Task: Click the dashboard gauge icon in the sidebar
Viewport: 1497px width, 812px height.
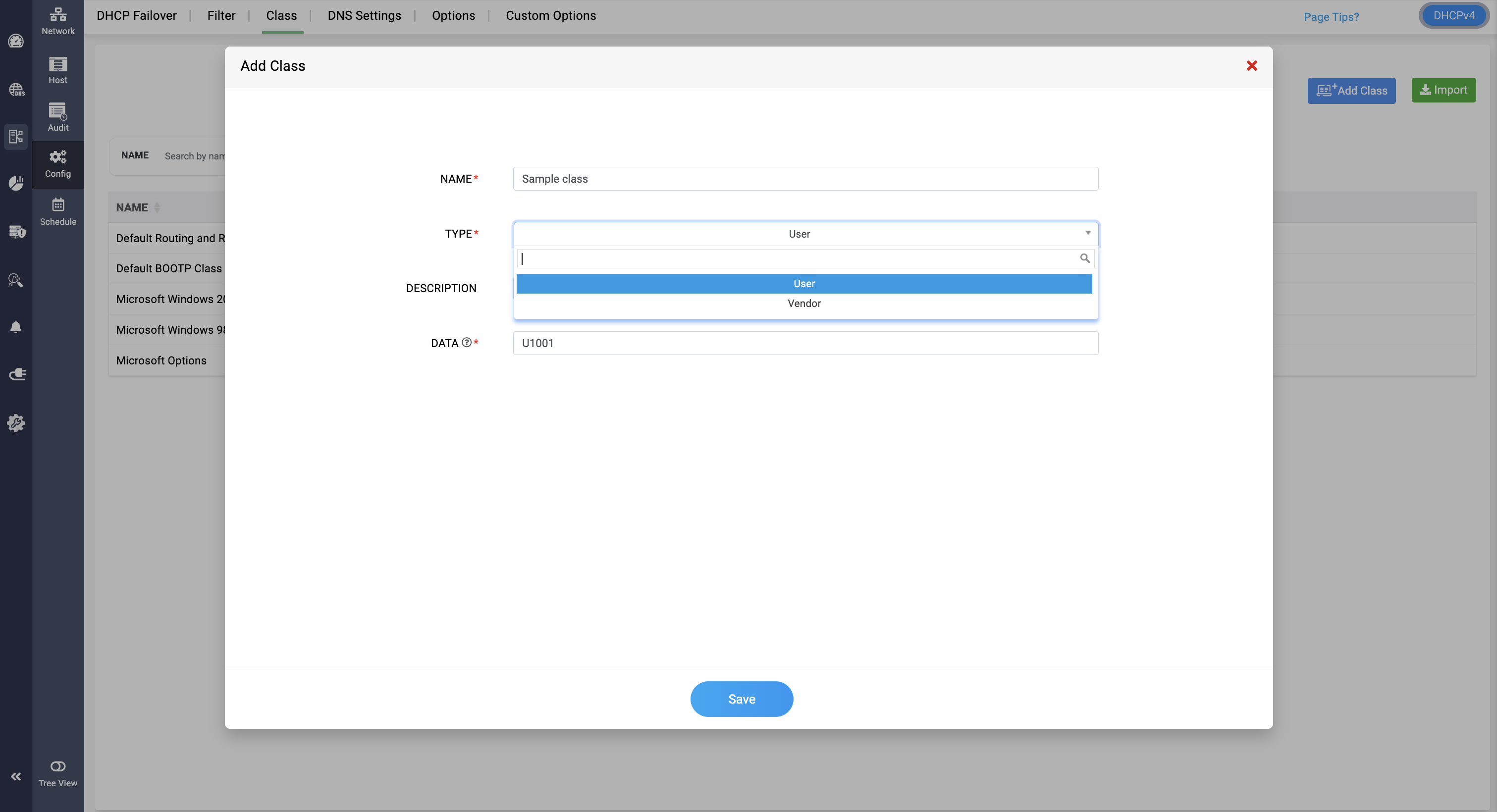Action: tap(16, 41)
